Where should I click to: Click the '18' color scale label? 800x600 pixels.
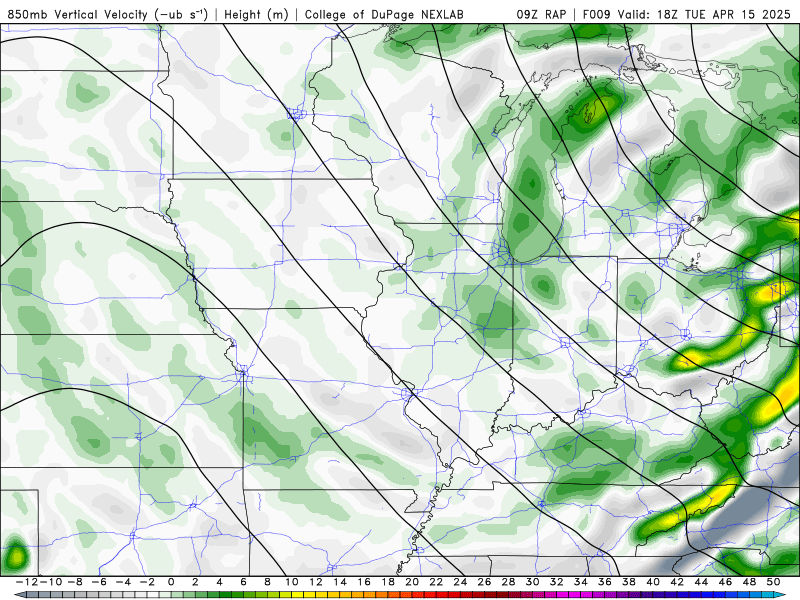[388, 582]
